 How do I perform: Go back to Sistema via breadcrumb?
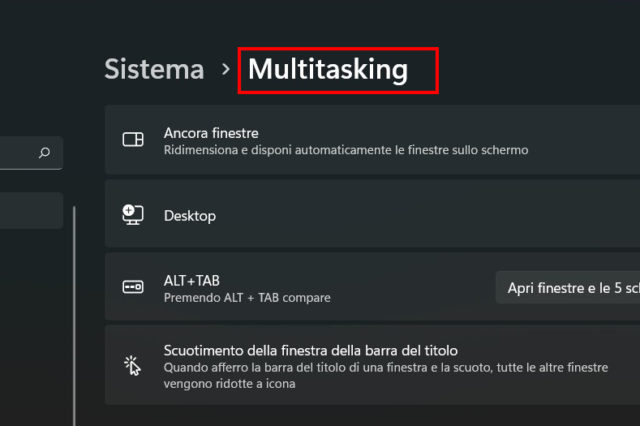coord(154,69)
